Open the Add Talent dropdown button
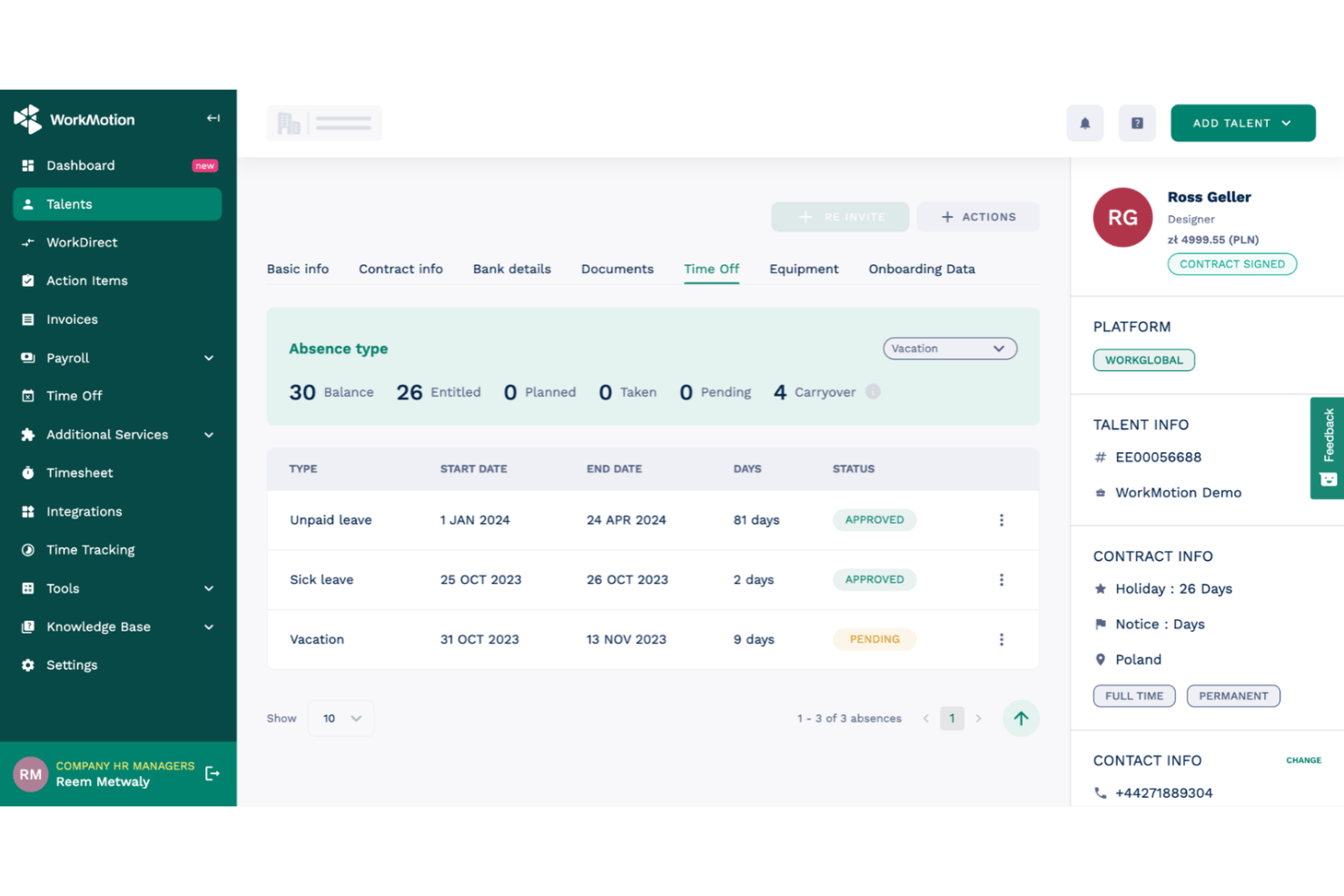Image resolution: width=1344 pixels, height=896 pixels. (x=1242, y=123)
